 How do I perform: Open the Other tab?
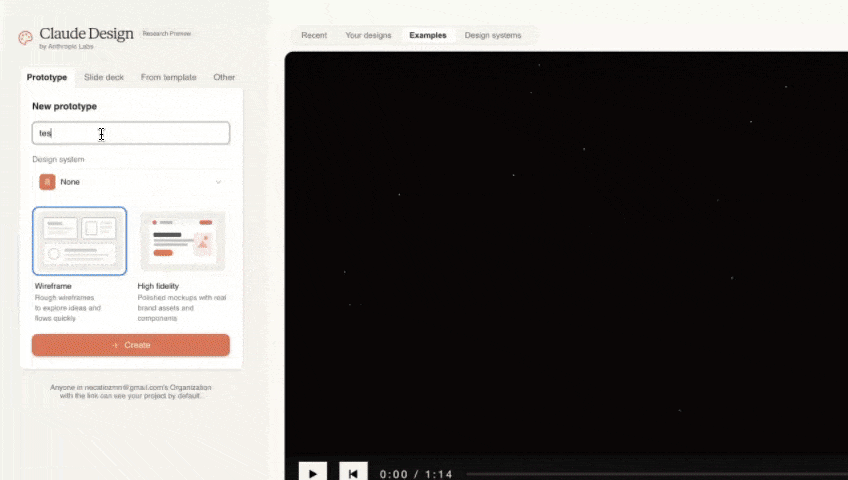point(224,77)
